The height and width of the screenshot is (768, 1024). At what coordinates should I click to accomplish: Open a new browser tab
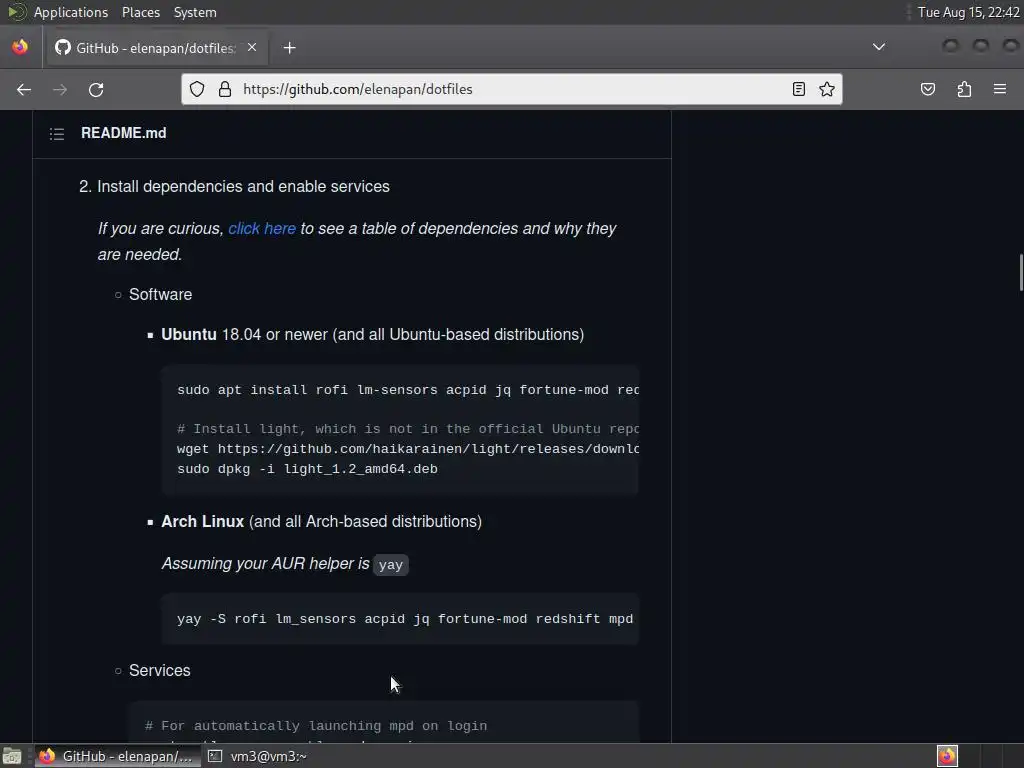point(289,48)
